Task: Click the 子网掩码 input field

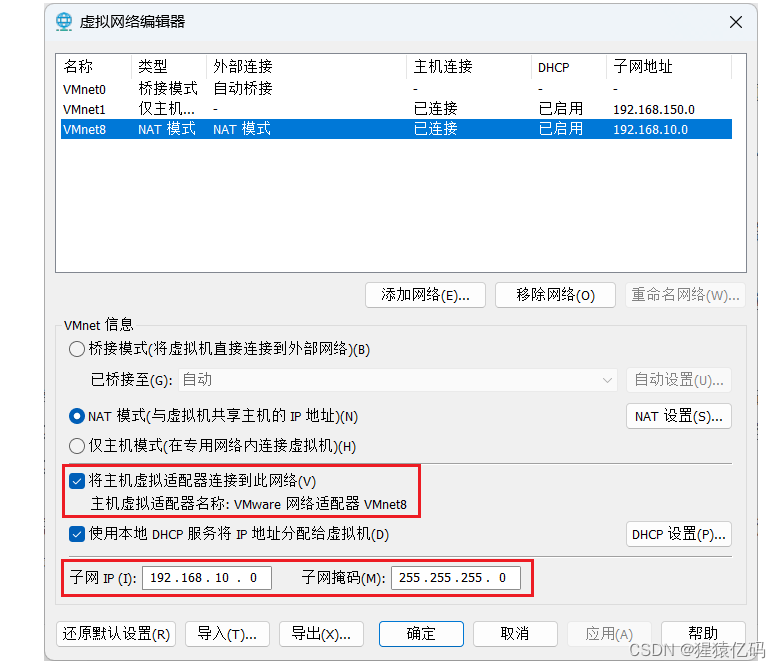Action: 456,578
